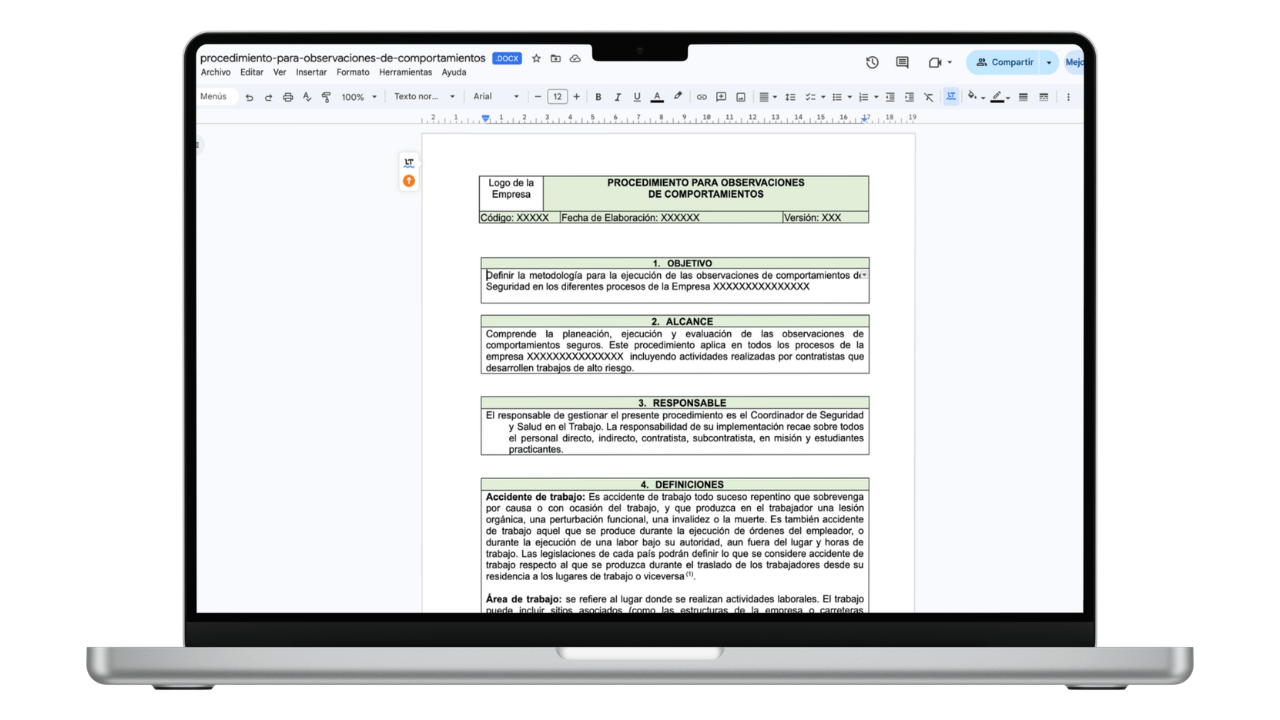
Task: Open the zoom level dropdown
Action: (x=359, y=97)
